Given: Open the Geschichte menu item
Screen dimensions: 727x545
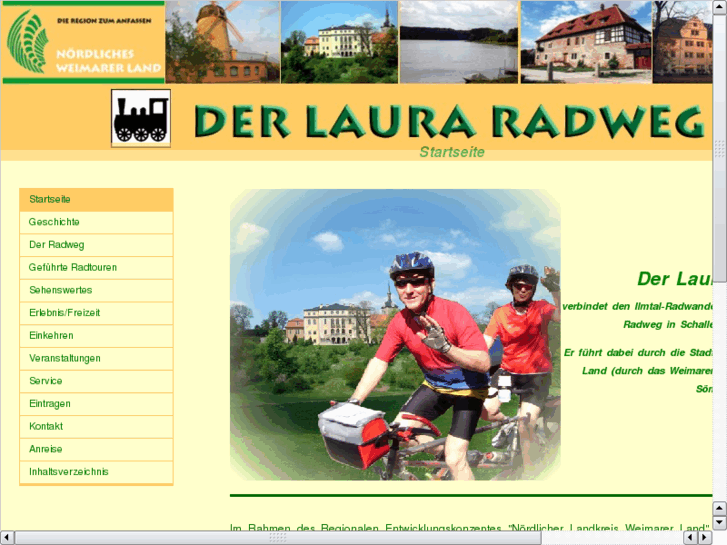Looking at the screenshot, I should [96, 222].
